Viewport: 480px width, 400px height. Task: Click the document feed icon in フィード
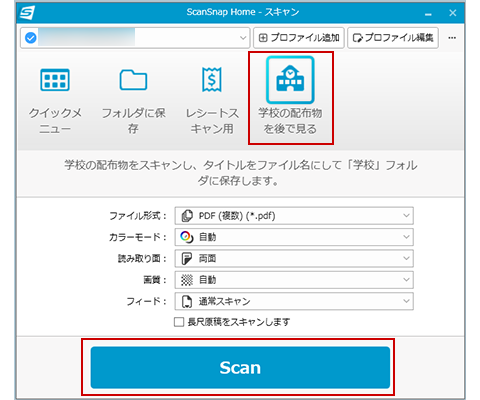[187, 301]
